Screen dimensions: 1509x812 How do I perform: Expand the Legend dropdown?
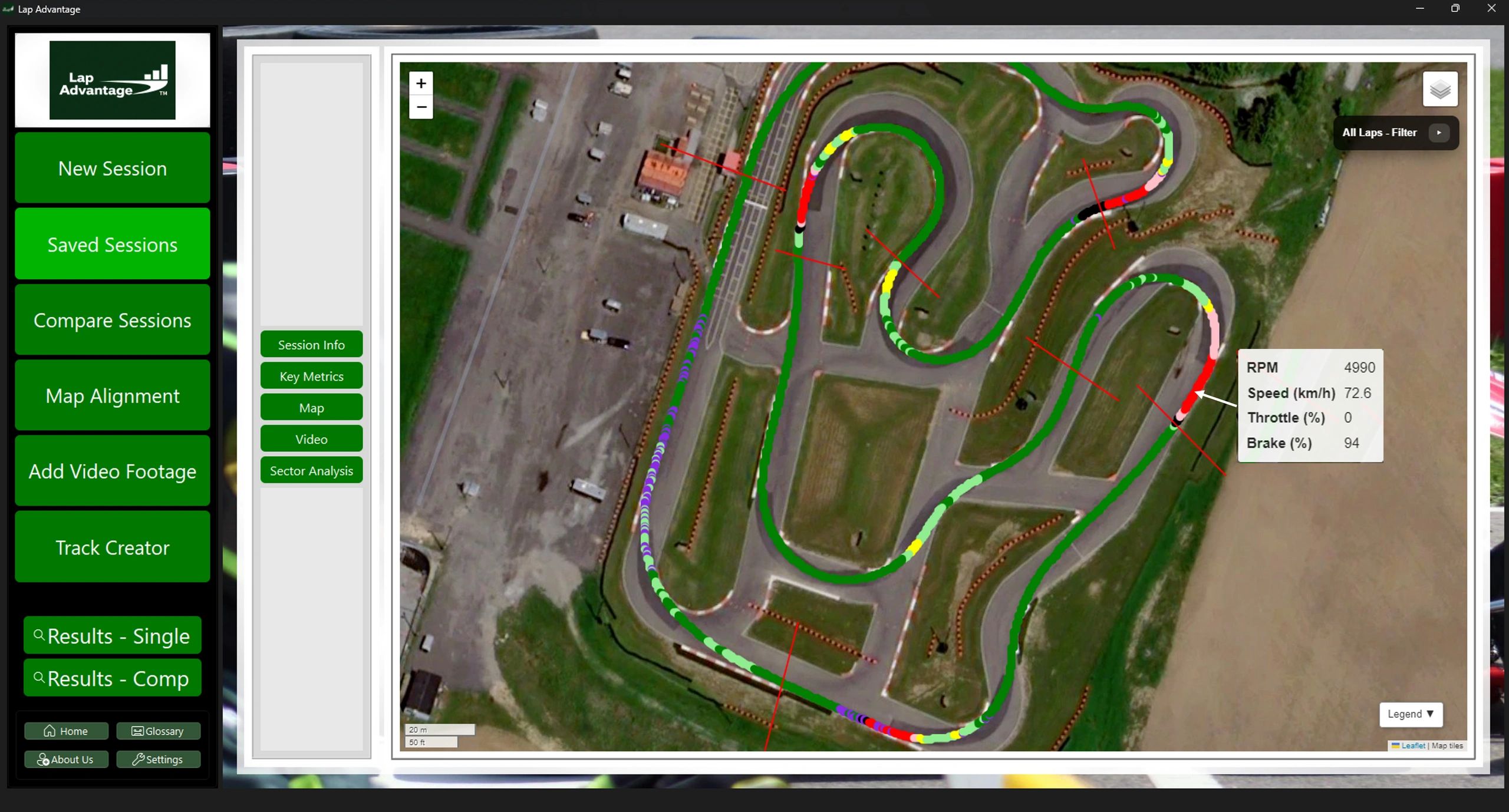1410,714
